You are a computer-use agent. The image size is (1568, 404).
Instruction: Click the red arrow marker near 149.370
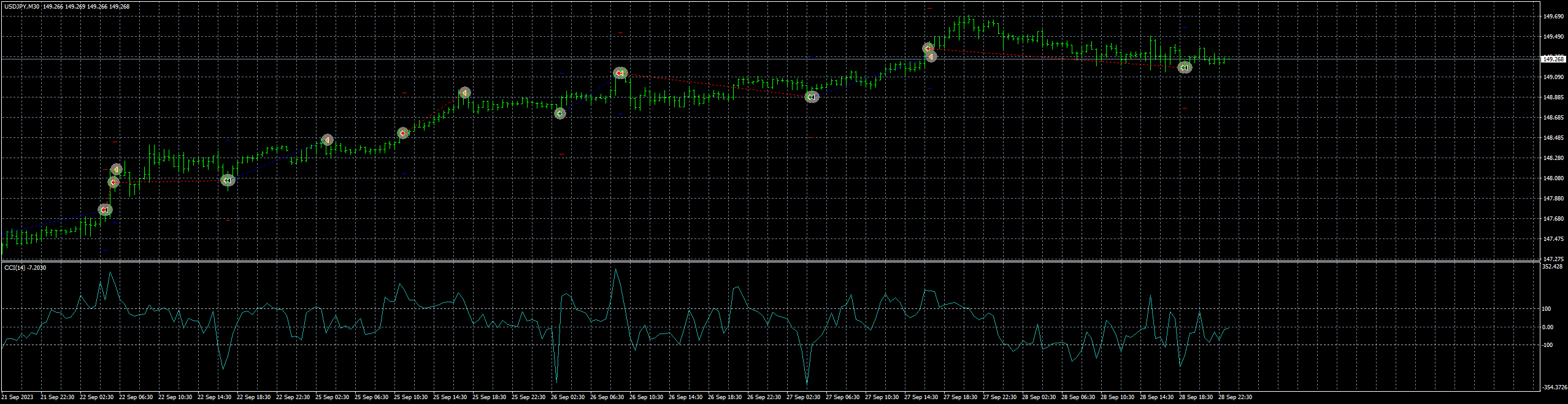928,48
